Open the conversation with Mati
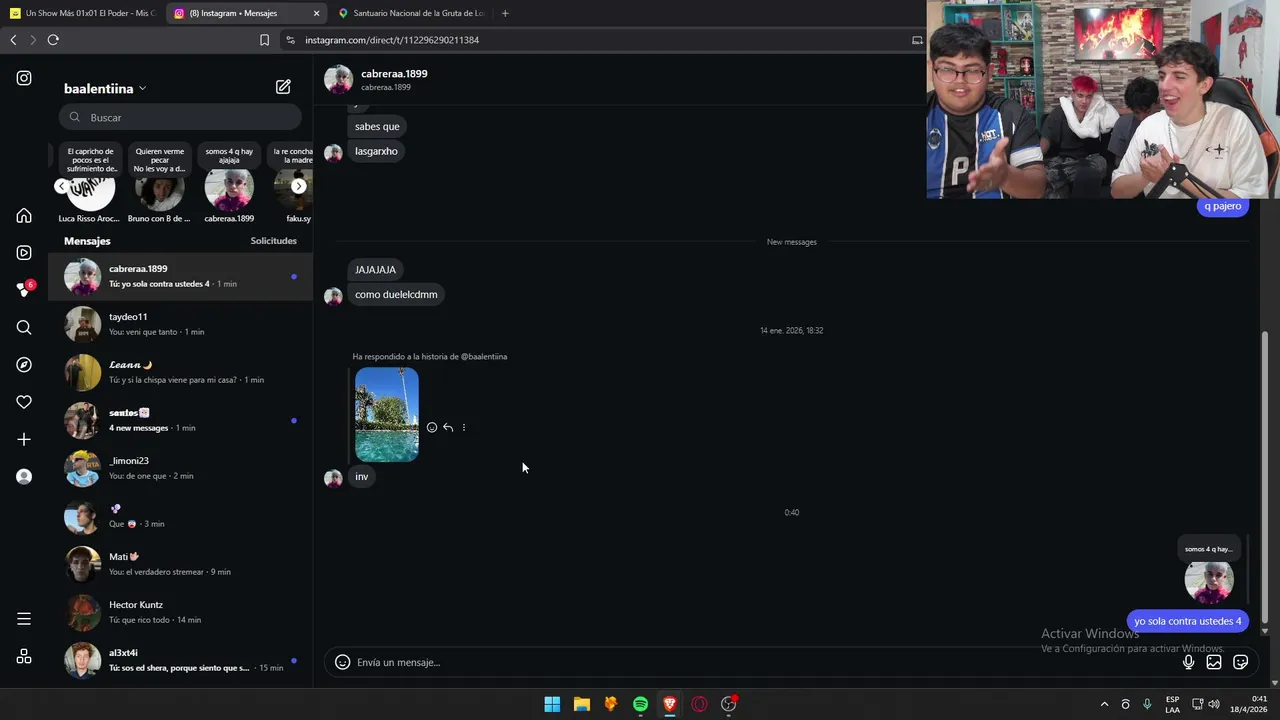Image resolution: width=1280 pixels, height=720 pixels. click(x=180, y=564)
